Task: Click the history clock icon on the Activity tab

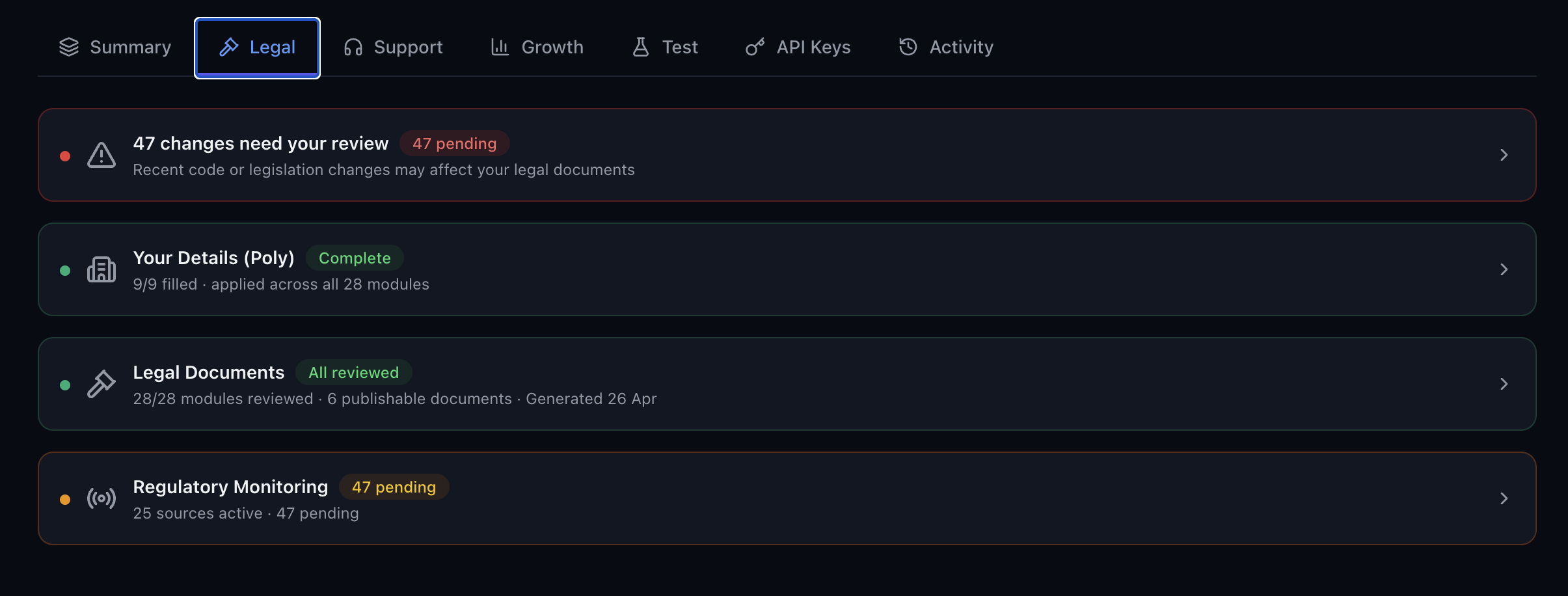Action: (908, 47)
